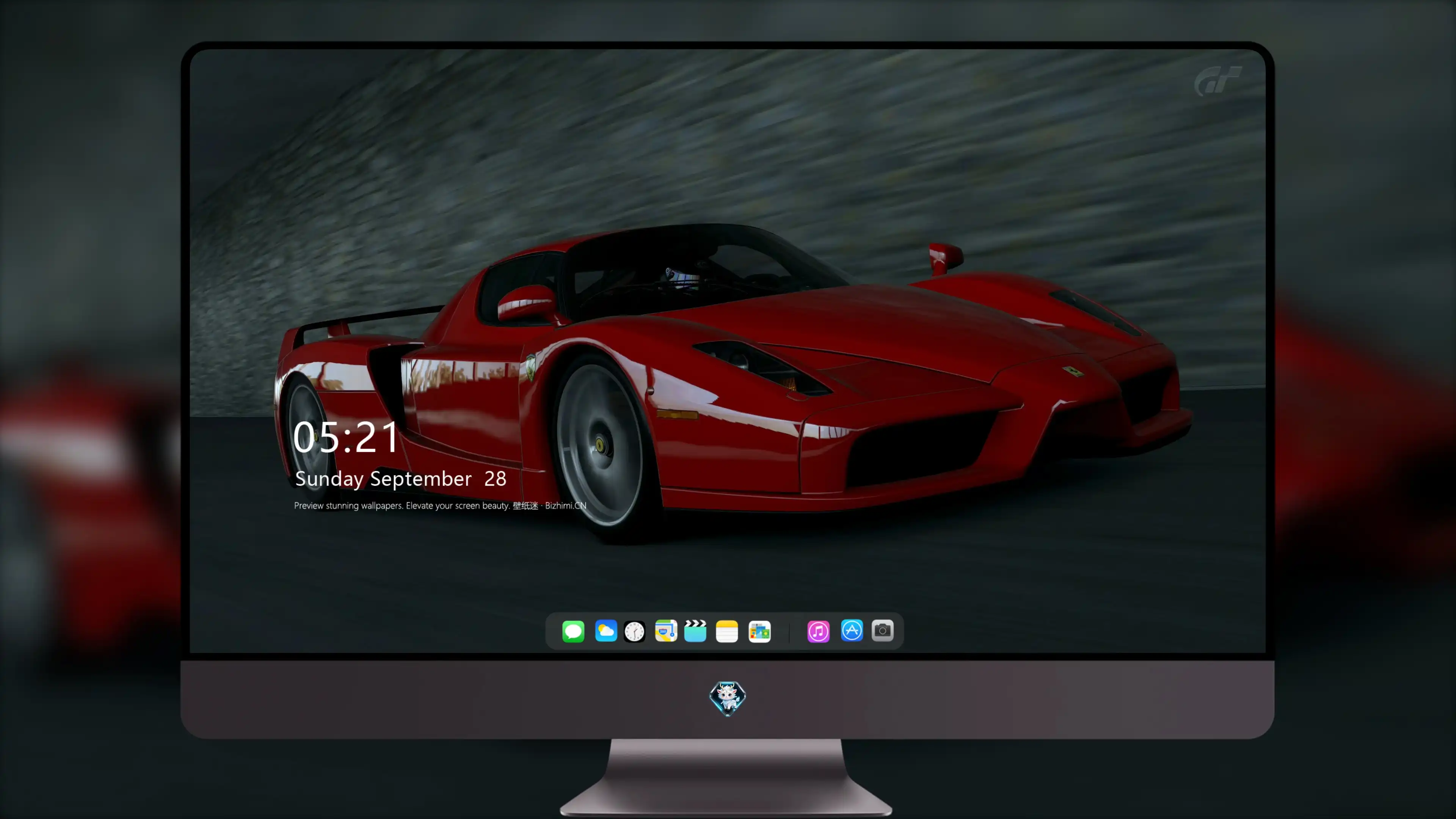Launch the pink iTunes Store music icon

point(818,631)
